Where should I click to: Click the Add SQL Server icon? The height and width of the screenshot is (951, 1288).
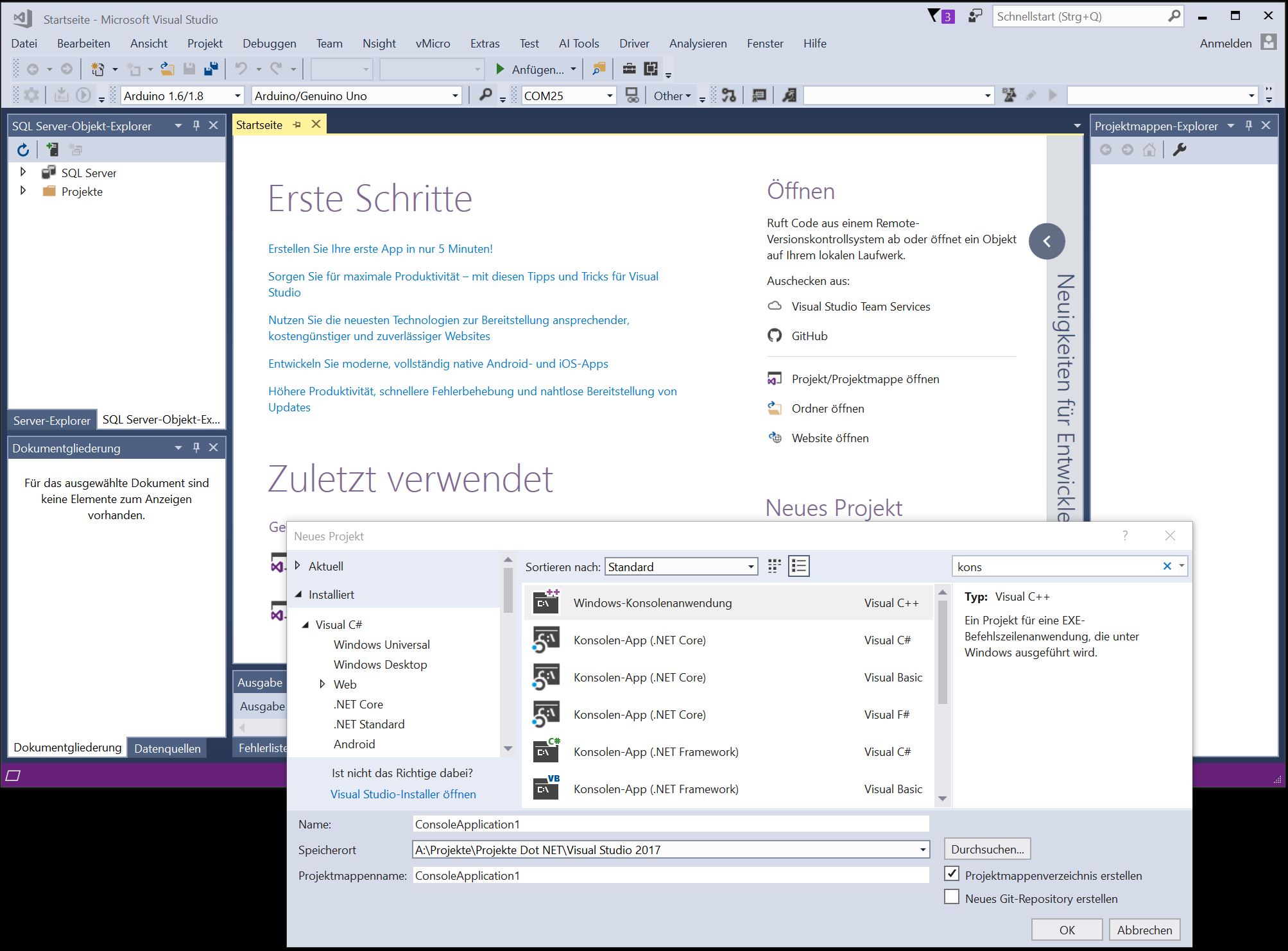52,150
